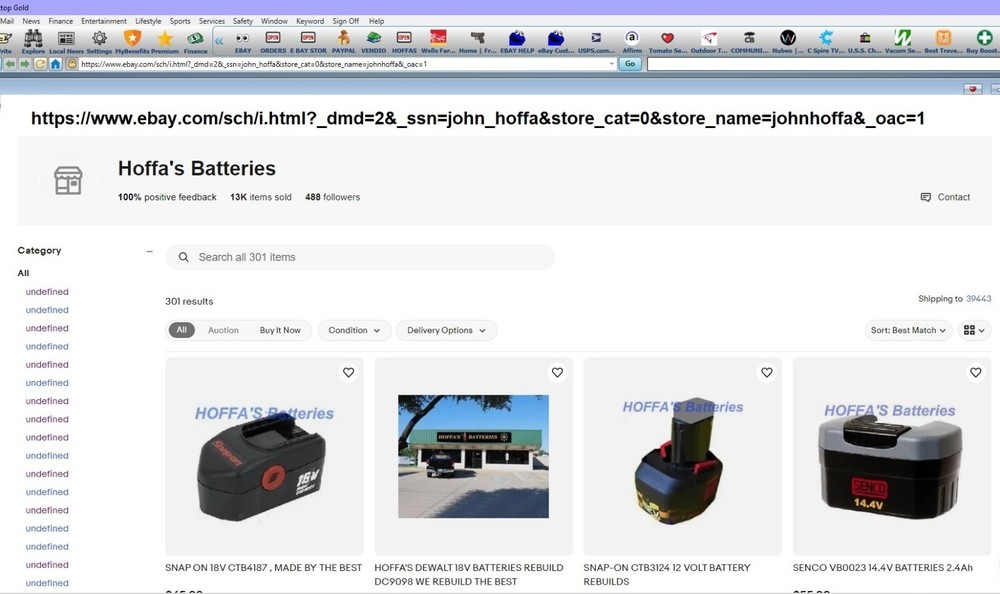Filter results by Buy It Now
The image size is (1000, 594).
pos(280,330)
